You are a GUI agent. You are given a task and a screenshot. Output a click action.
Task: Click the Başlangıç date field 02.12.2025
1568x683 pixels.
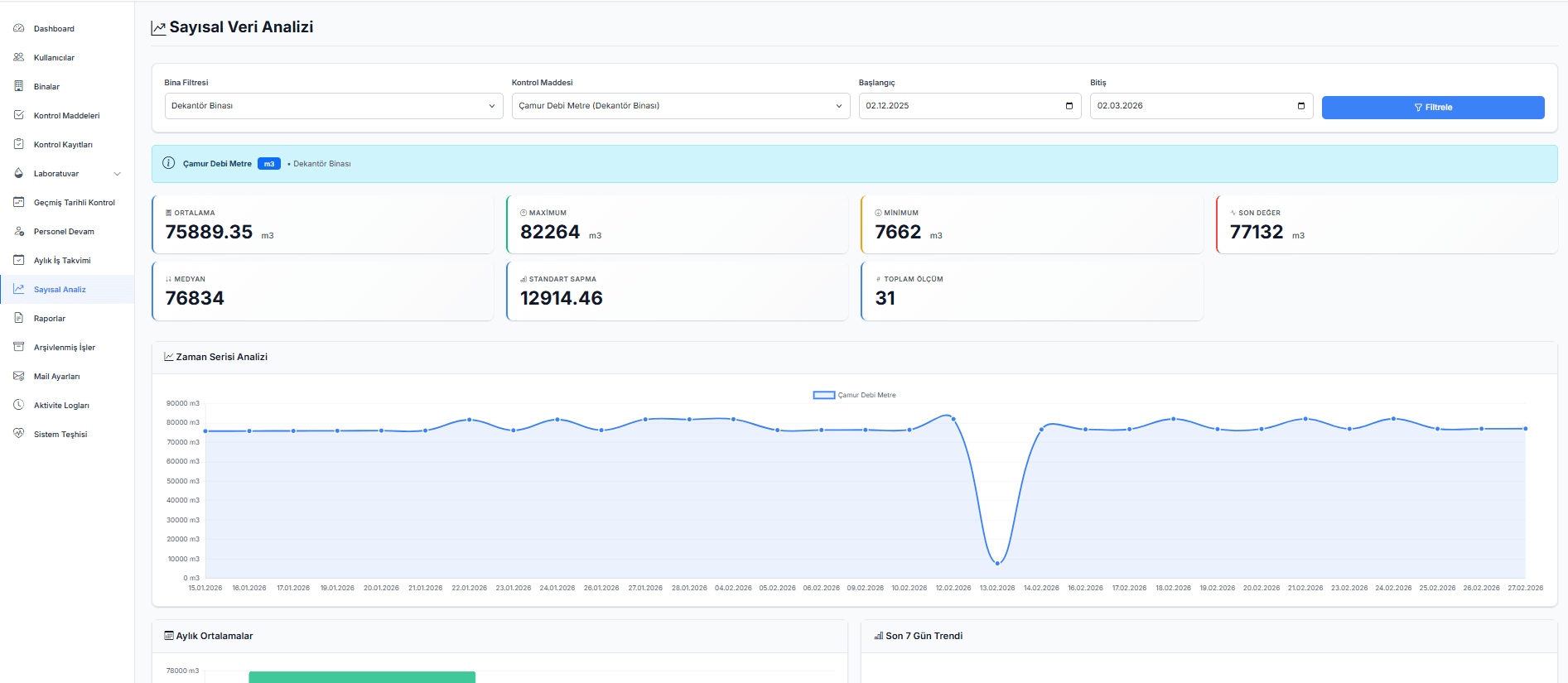tap(970, 106)
